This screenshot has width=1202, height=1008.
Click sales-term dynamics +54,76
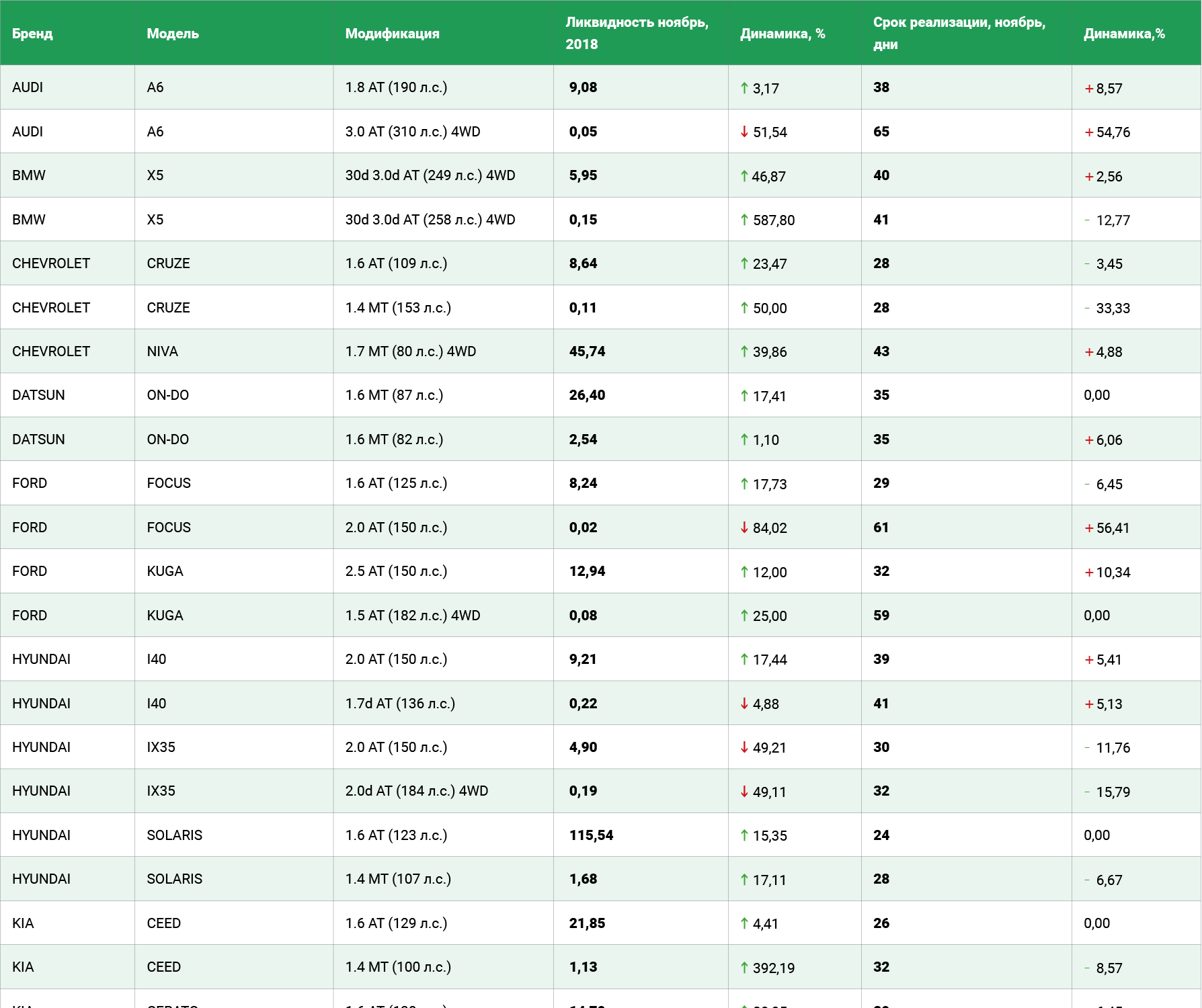pyautogui.click(x=1107, y=132)
